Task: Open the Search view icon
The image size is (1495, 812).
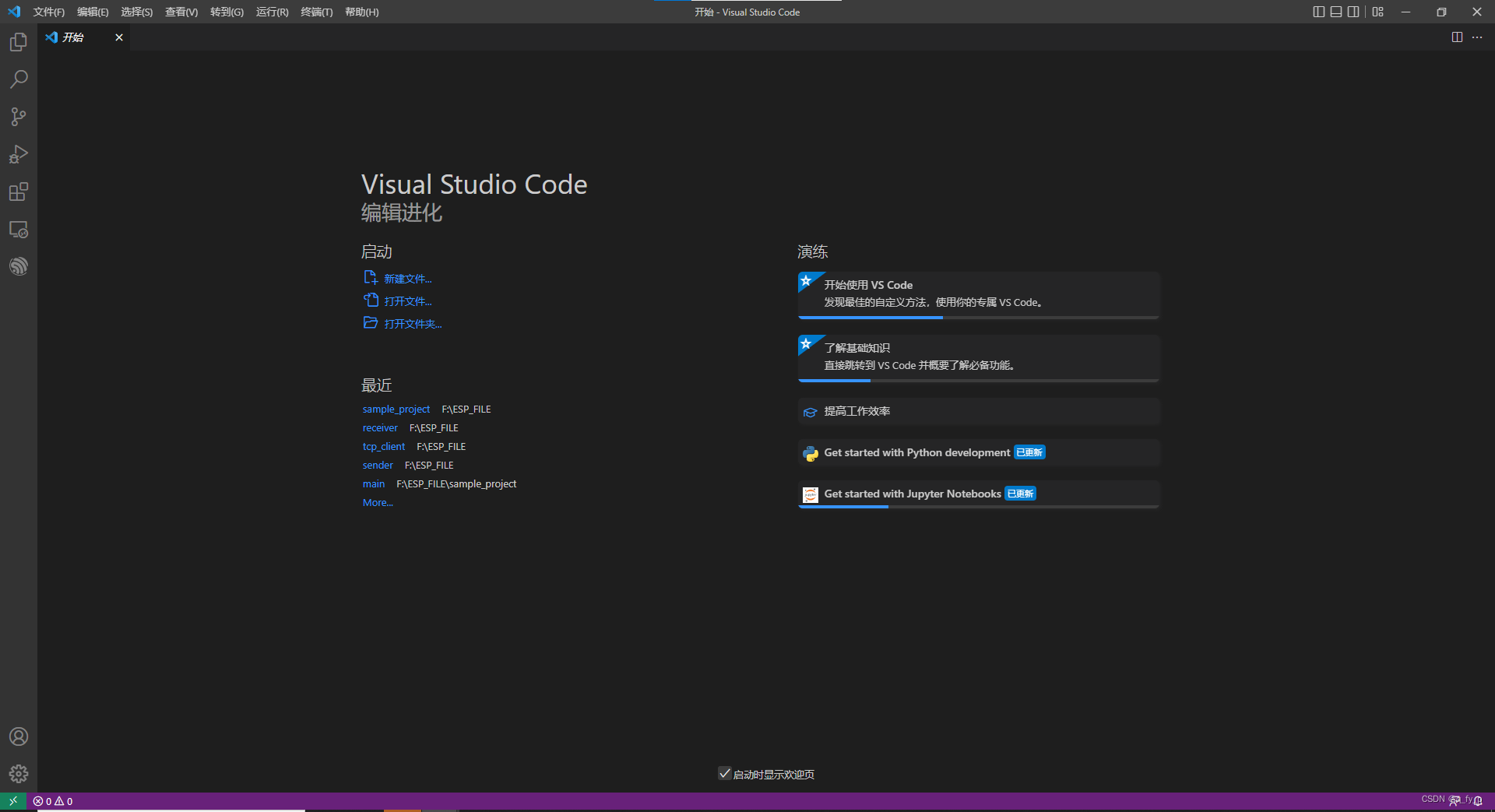Action: [19, 79]
